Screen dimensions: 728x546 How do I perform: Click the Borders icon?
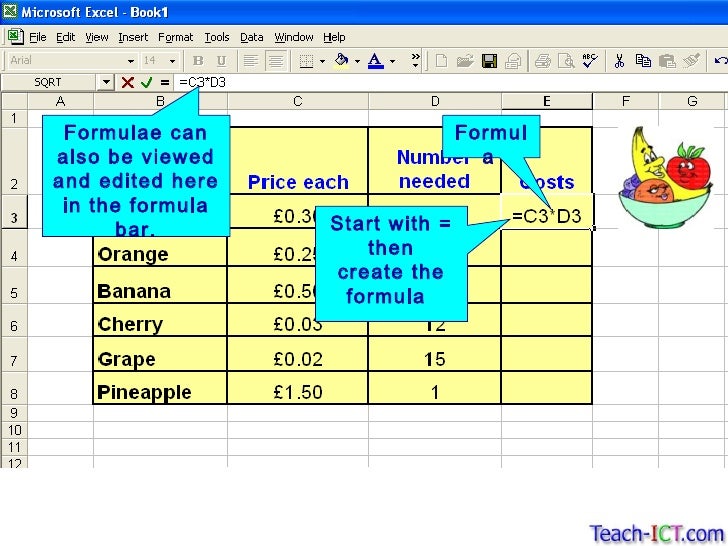click(306, 61)
